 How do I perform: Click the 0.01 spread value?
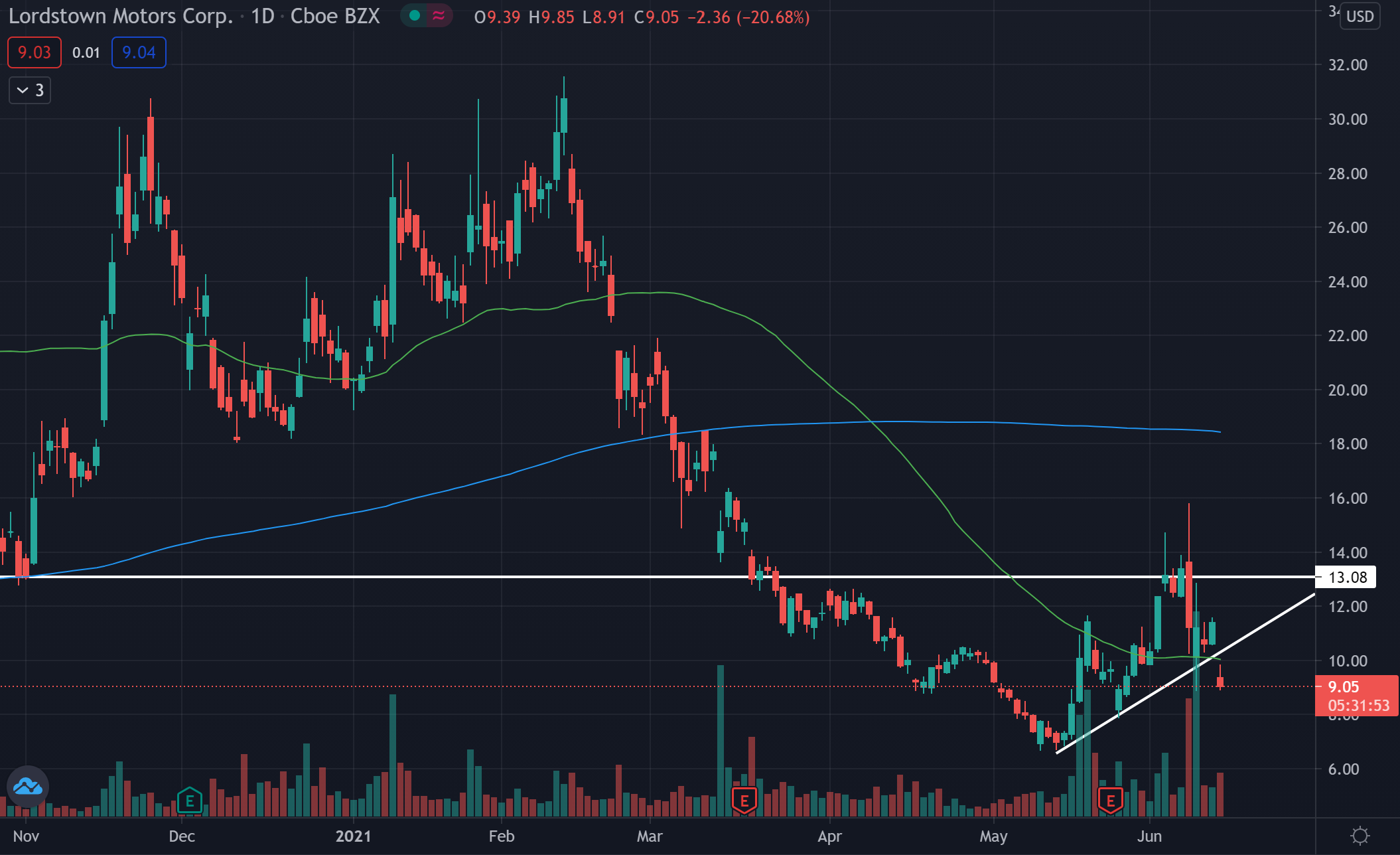(x=86, y=52)
